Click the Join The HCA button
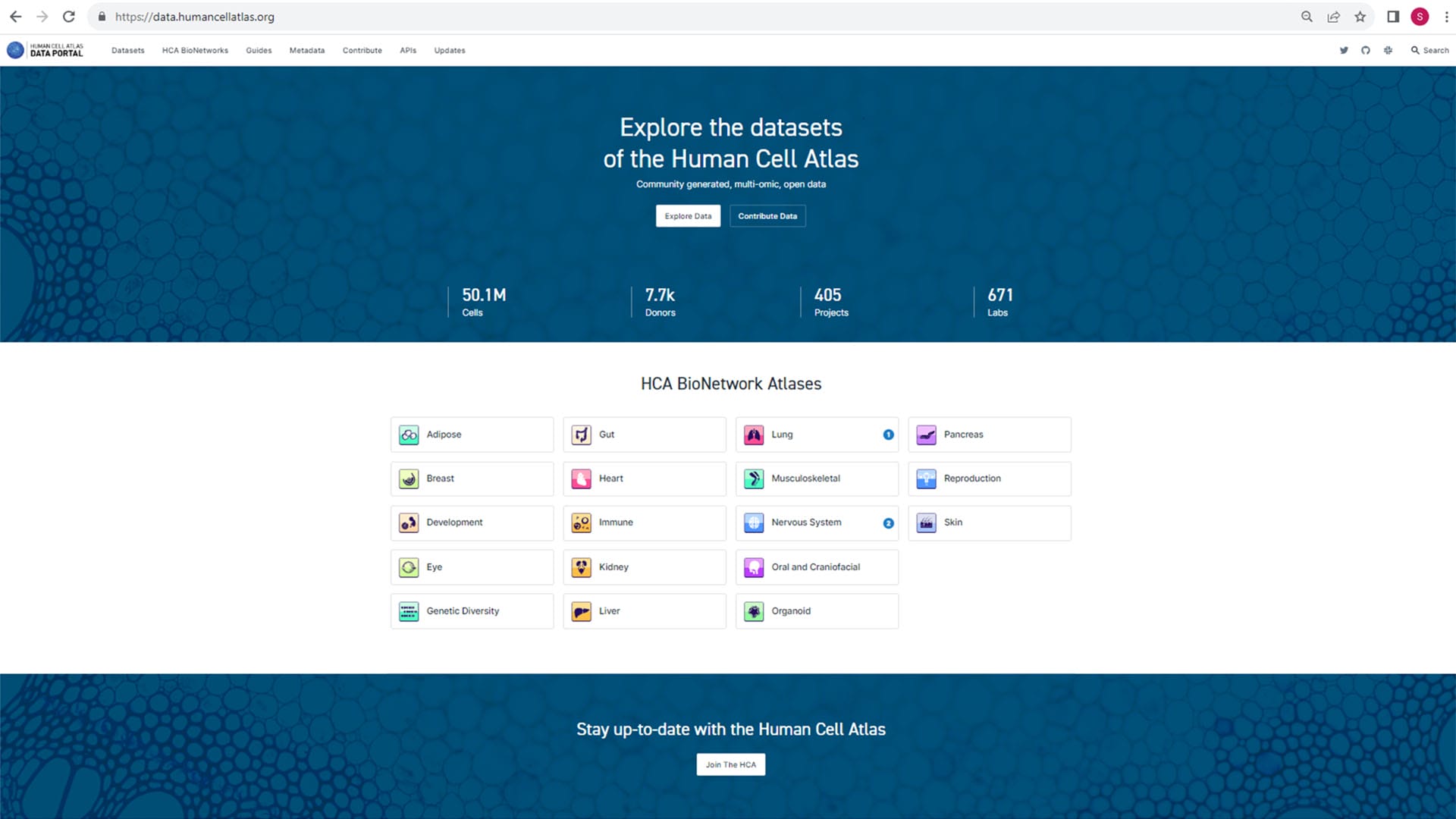This screenshot has height=819, width=1456. pyautogui.click(x=731, y=764)
